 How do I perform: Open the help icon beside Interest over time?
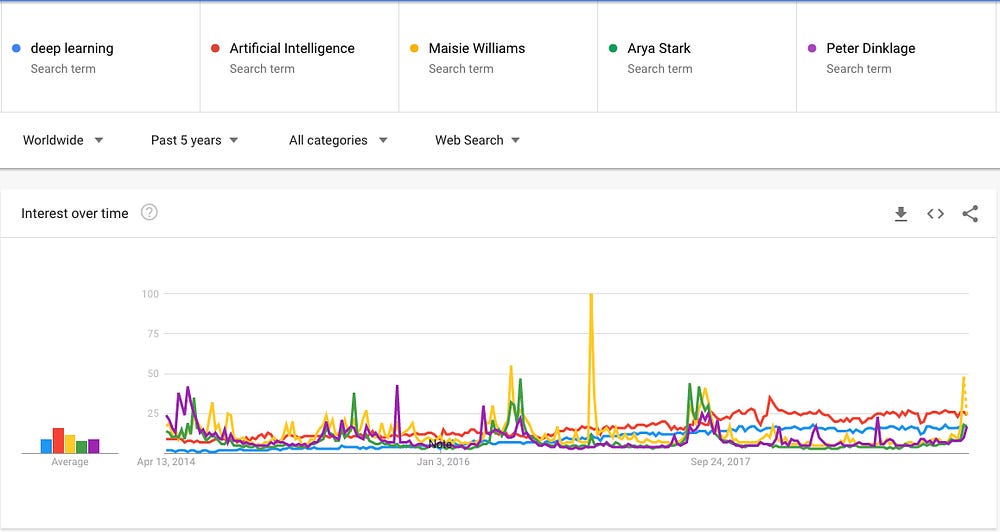(149, 212)
